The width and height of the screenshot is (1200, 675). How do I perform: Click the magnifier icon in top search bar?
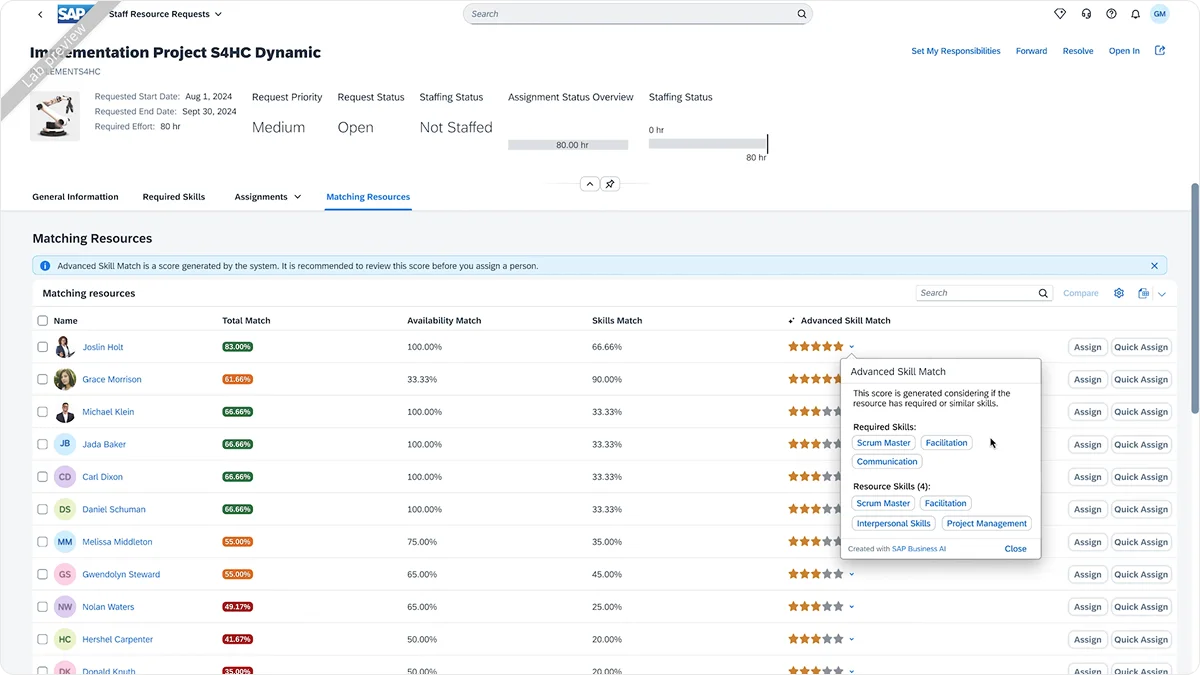coord(801,14)
